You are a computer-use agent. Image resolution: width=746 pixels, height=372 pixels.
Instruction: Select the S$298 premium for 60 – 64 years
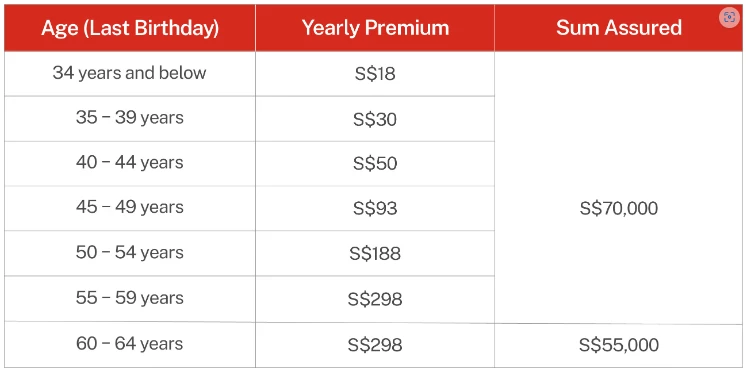(x=375, y=344)
